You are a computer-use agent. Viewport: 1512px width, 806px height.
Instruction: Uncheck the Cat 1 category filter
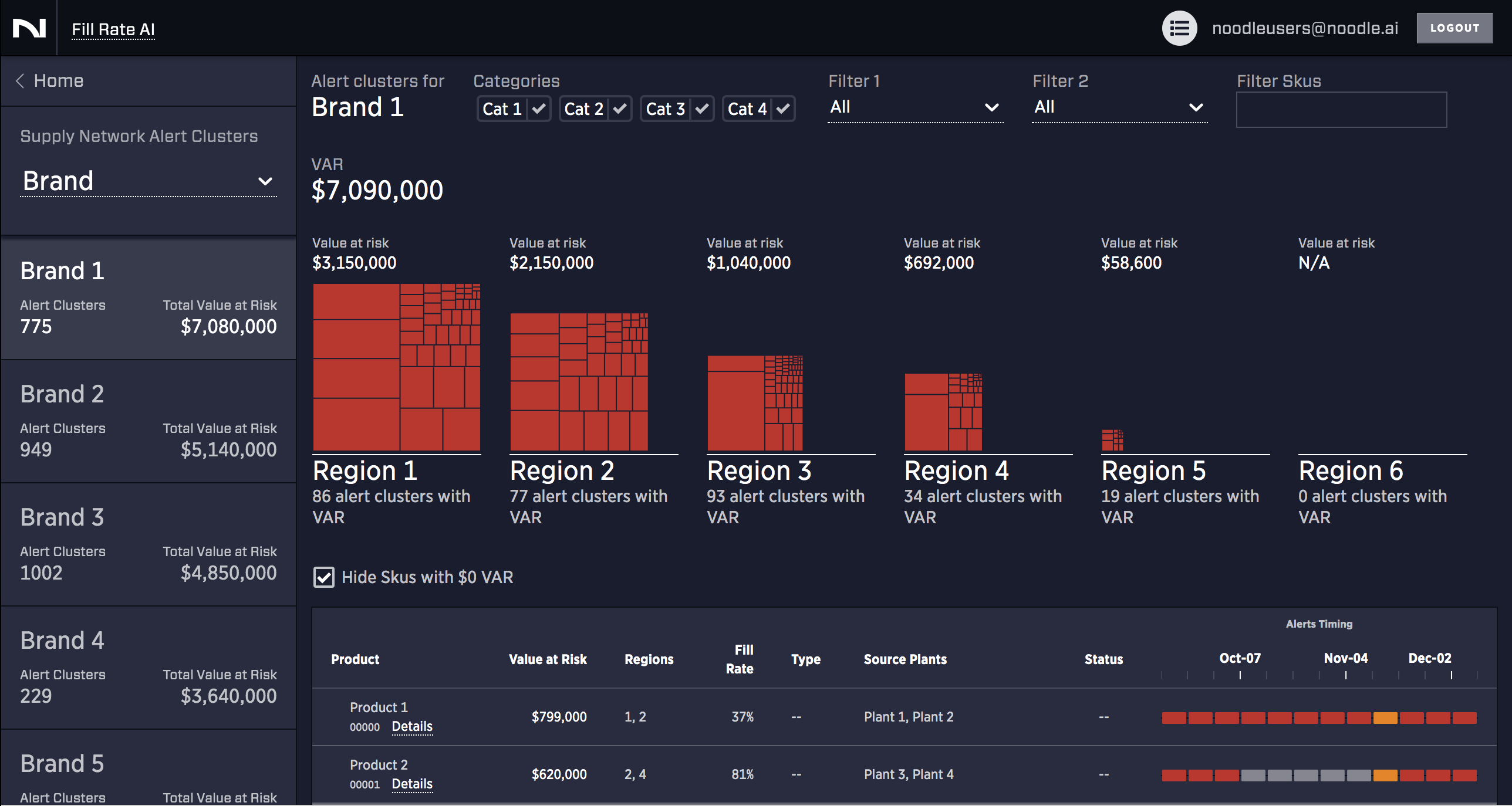538,109
